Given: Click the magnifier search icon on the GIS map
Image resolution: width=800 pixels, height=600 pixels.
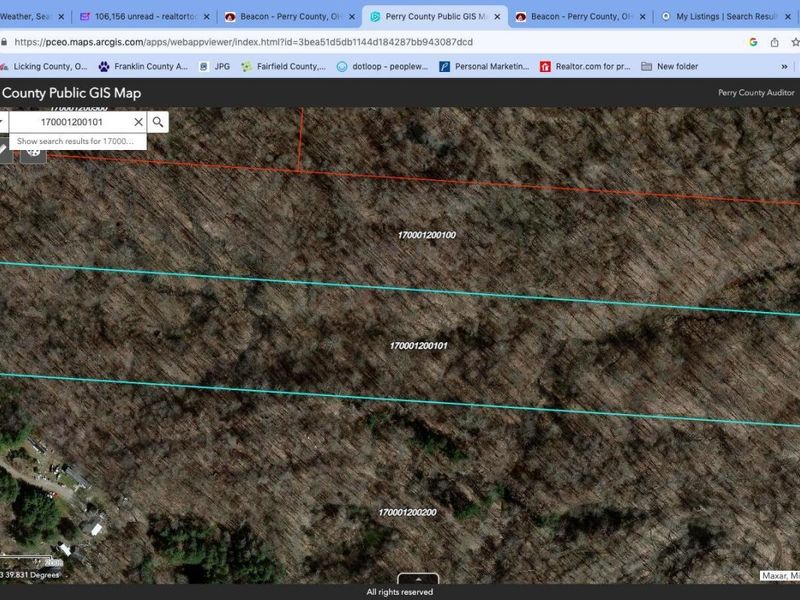Looking at the screenshot, I should pos(157,122).
